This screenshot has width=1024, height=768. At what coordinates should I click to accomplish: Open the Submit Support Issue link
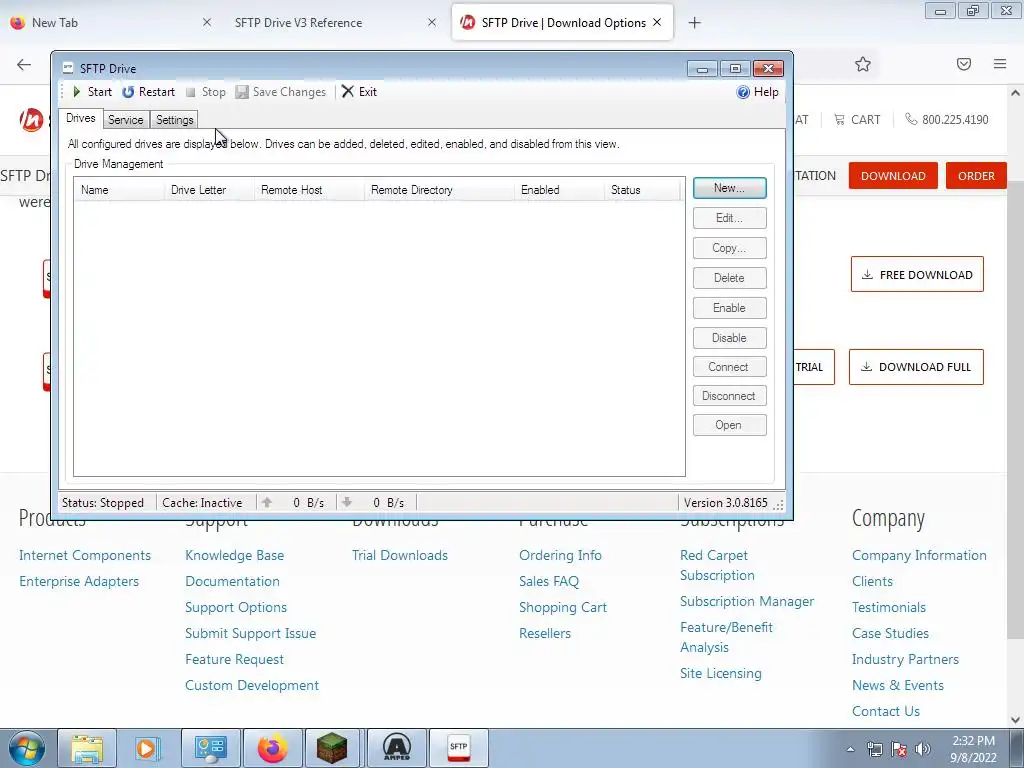251,633
